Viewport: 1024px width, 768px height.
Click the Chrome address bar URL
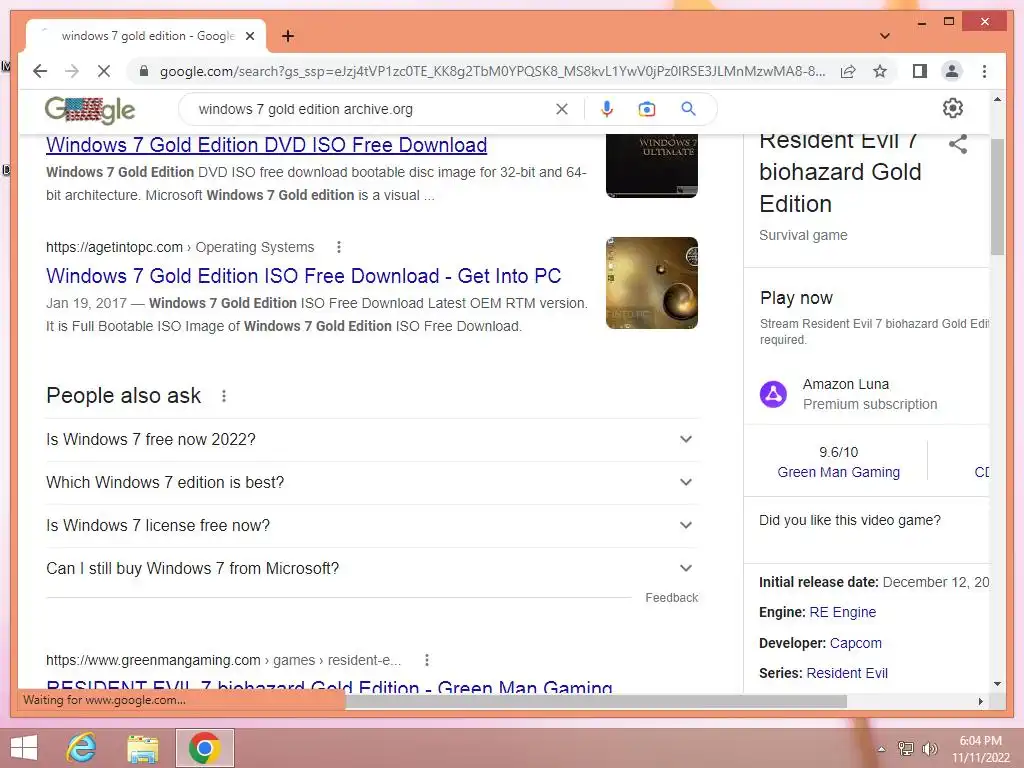[492, 71]
